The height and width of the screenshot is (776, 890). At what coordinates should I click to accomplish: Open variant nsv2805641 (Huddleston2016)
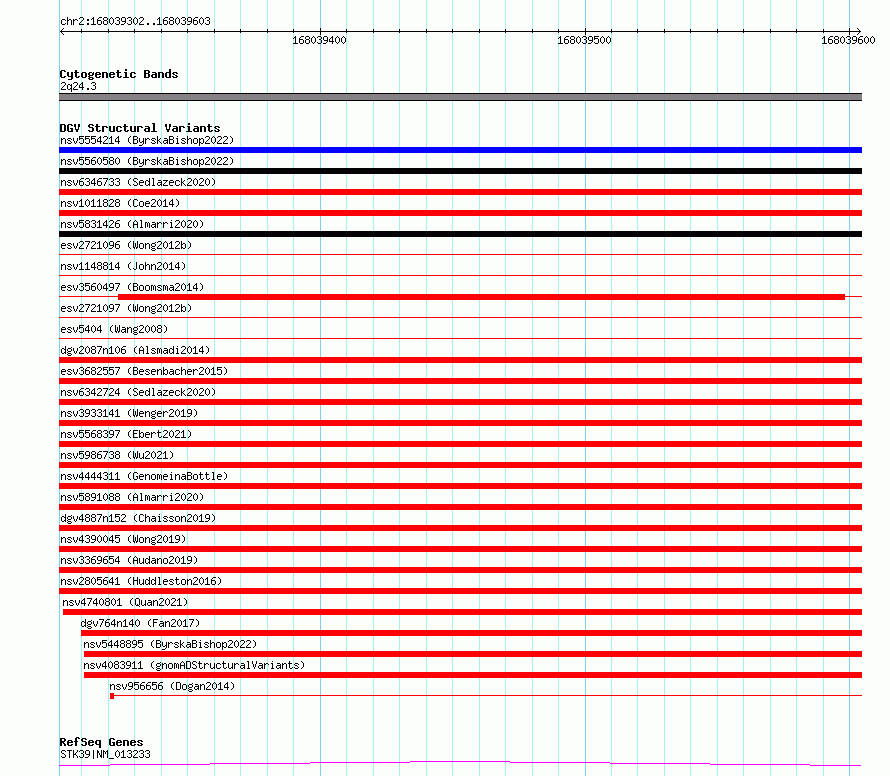(x=141, y=581)
